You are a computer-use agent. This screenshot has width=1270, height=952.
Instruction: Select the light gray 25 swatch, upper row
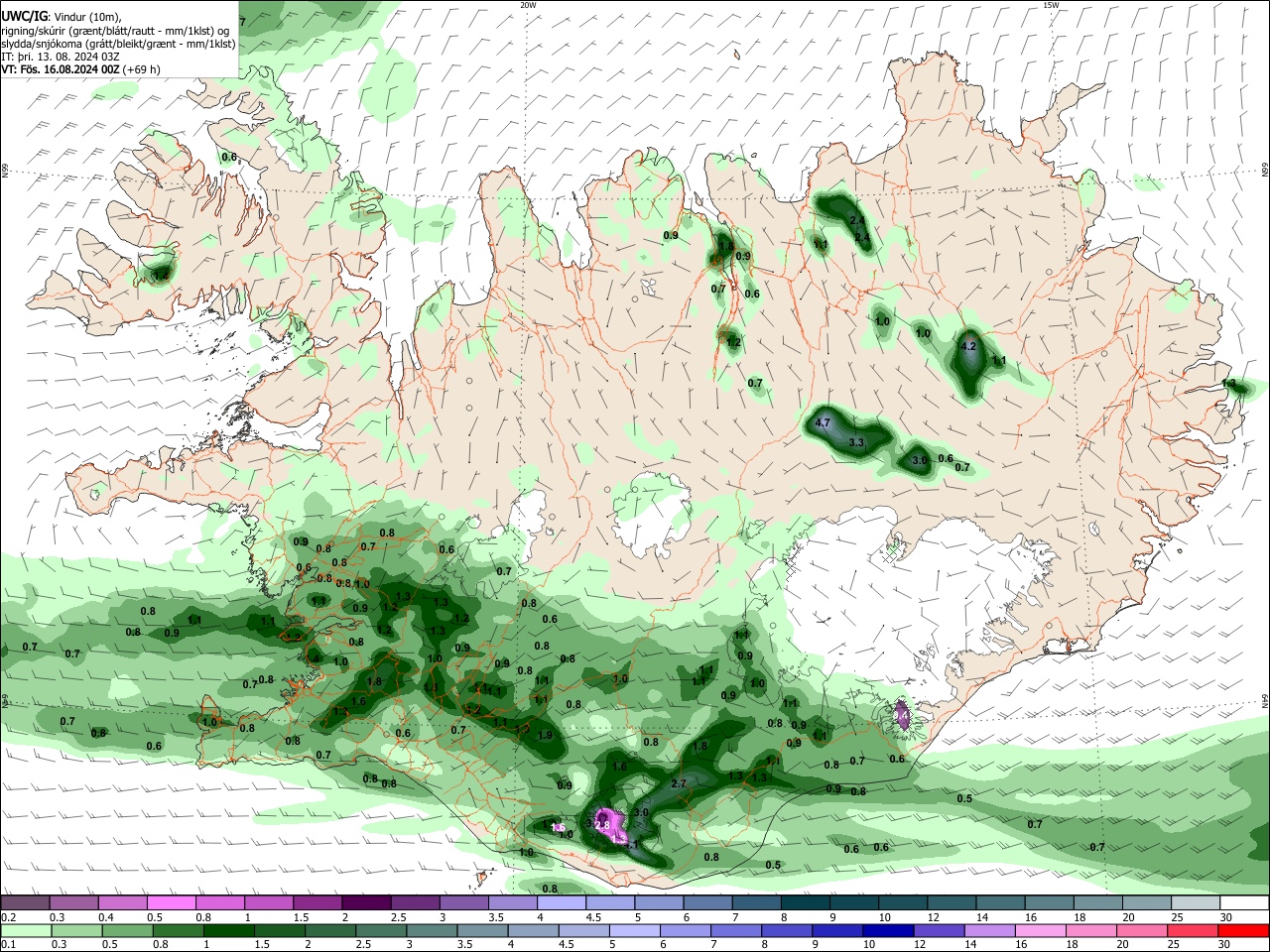[x=1195, y=902]
